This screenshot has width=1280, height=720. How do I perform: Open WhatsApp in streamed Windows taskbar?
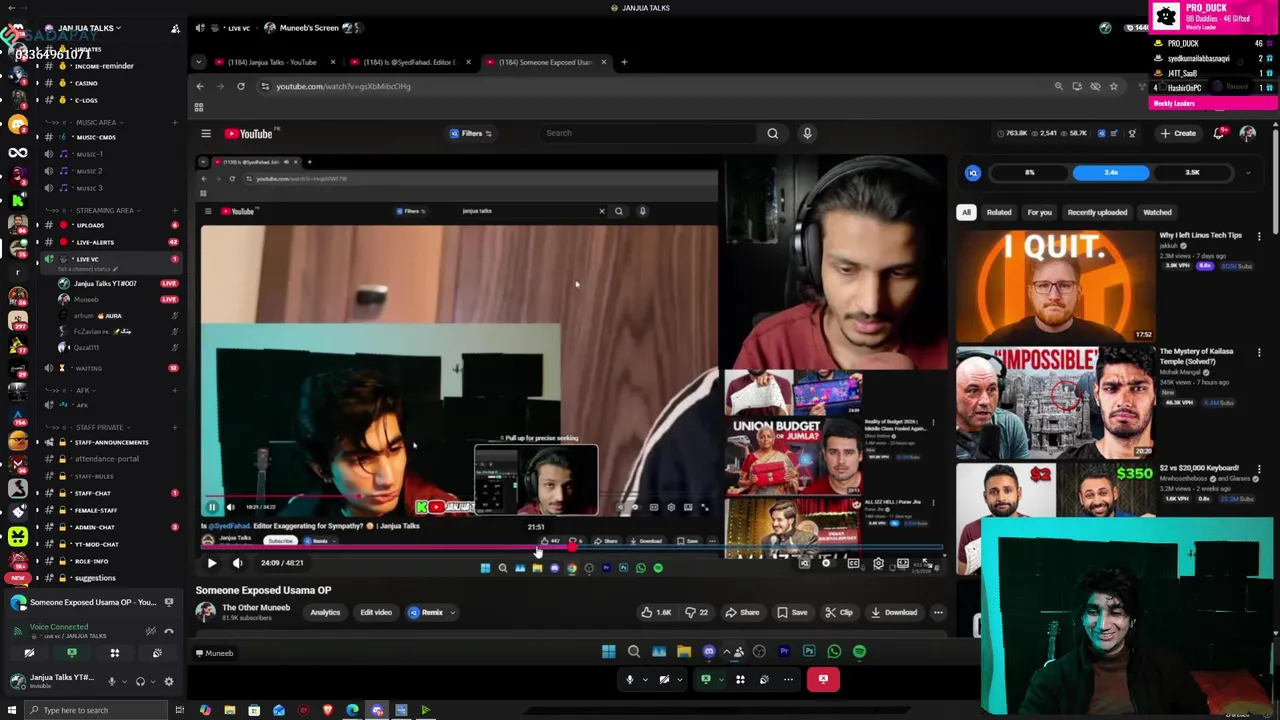click(x=834, y=651)
